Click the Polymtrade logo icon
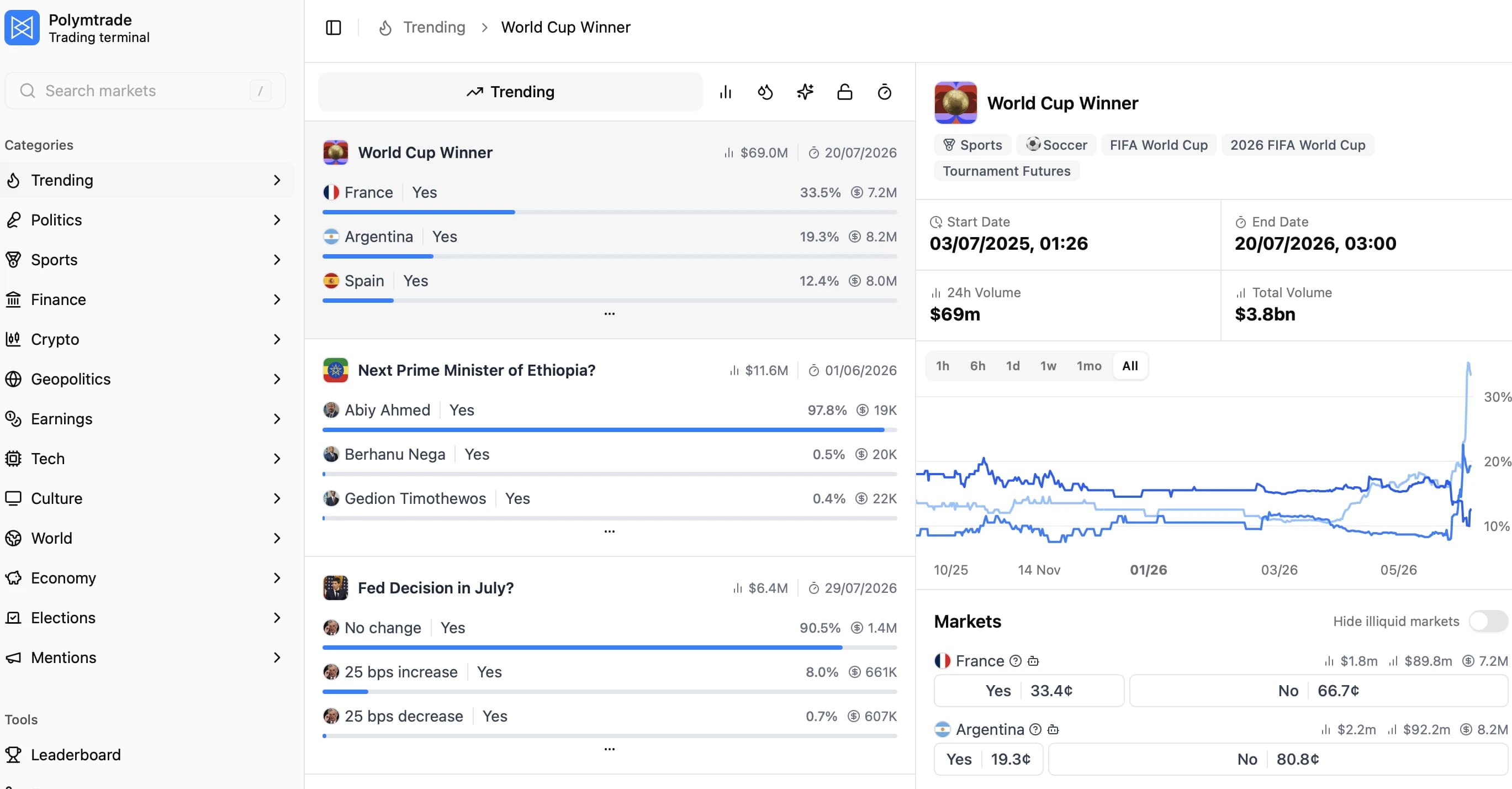The image size is (1512, 789). [x=22, y=28]
